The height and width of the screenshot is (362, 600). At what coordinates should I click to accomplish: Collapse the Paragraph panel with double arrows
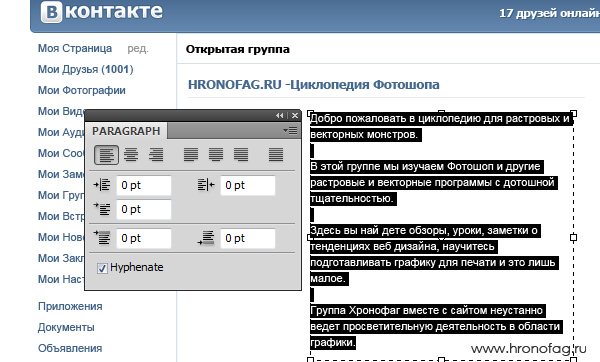tap(280, 116)
